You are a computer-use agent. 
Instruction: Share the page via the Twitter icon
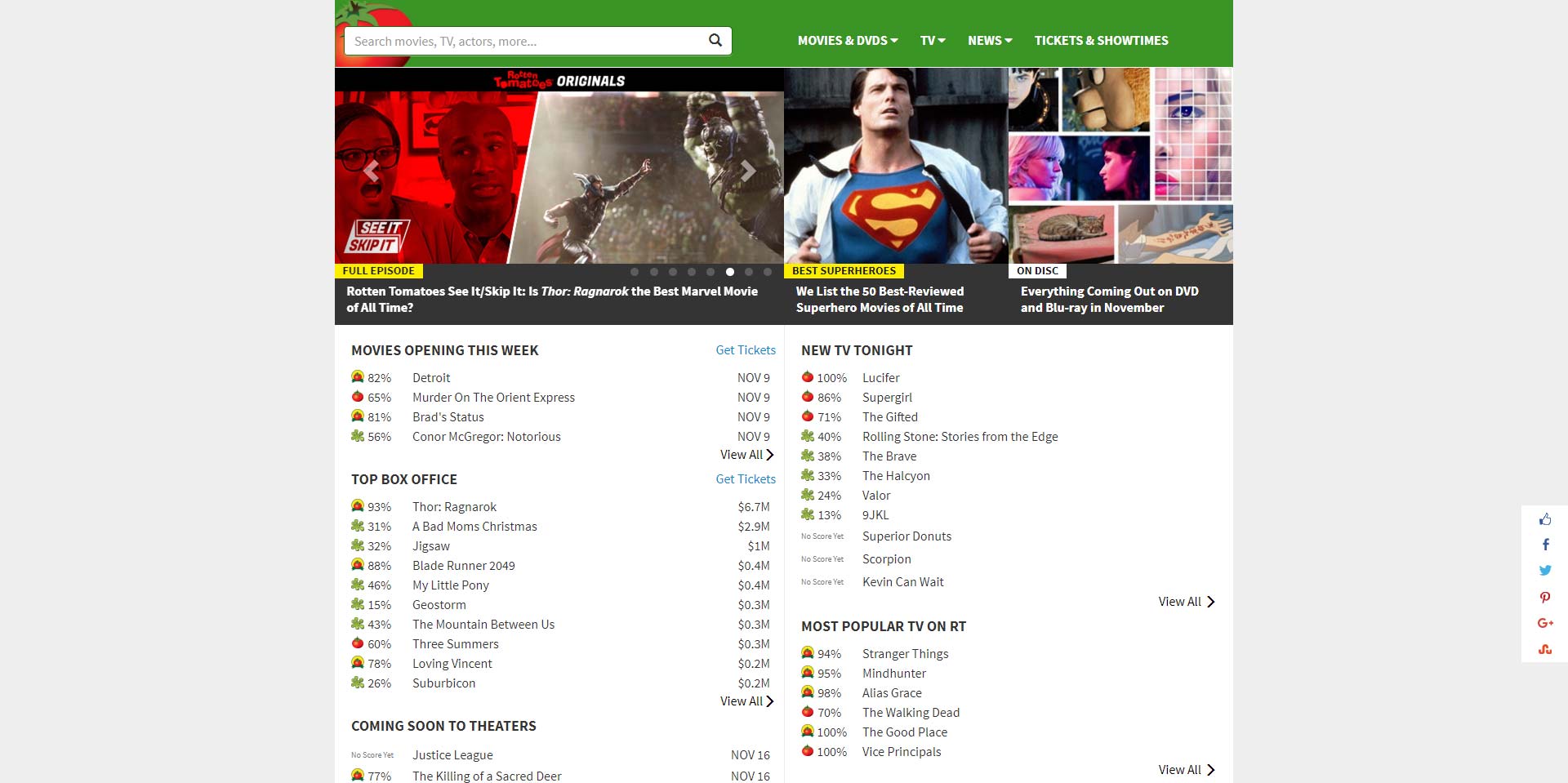tap(1545, 570)
